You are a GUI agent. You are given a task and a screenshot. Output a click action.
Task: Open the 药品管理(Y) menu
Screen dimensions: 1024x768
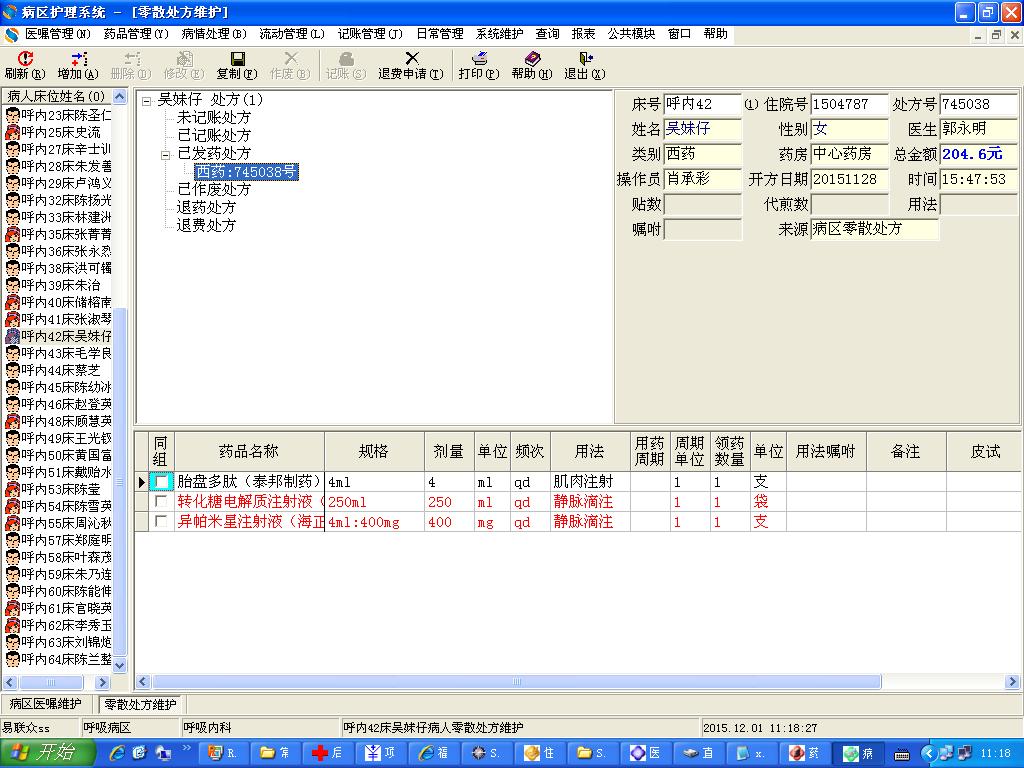pyautogui.click(x=136, y=34)
